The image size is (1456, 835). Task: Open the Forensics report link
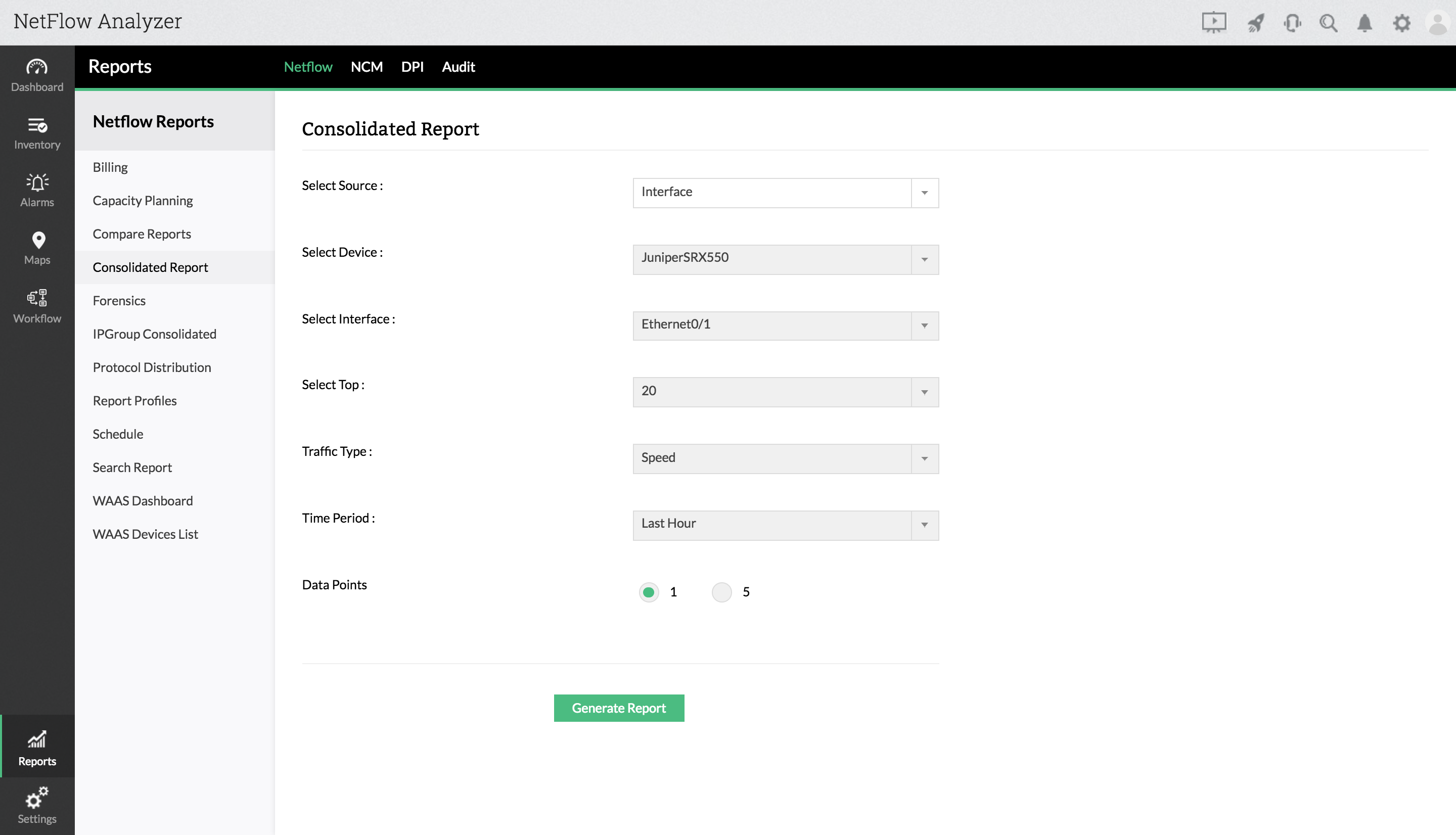[x=119, y=301]
